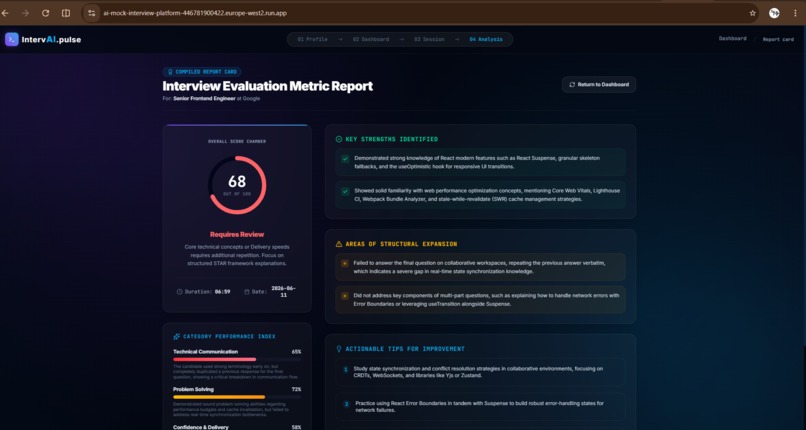Image resolution: width=806 pixels, height=430 pixels.
Task: Click the 06:59 duration value
Action: [x=223, y=292]
